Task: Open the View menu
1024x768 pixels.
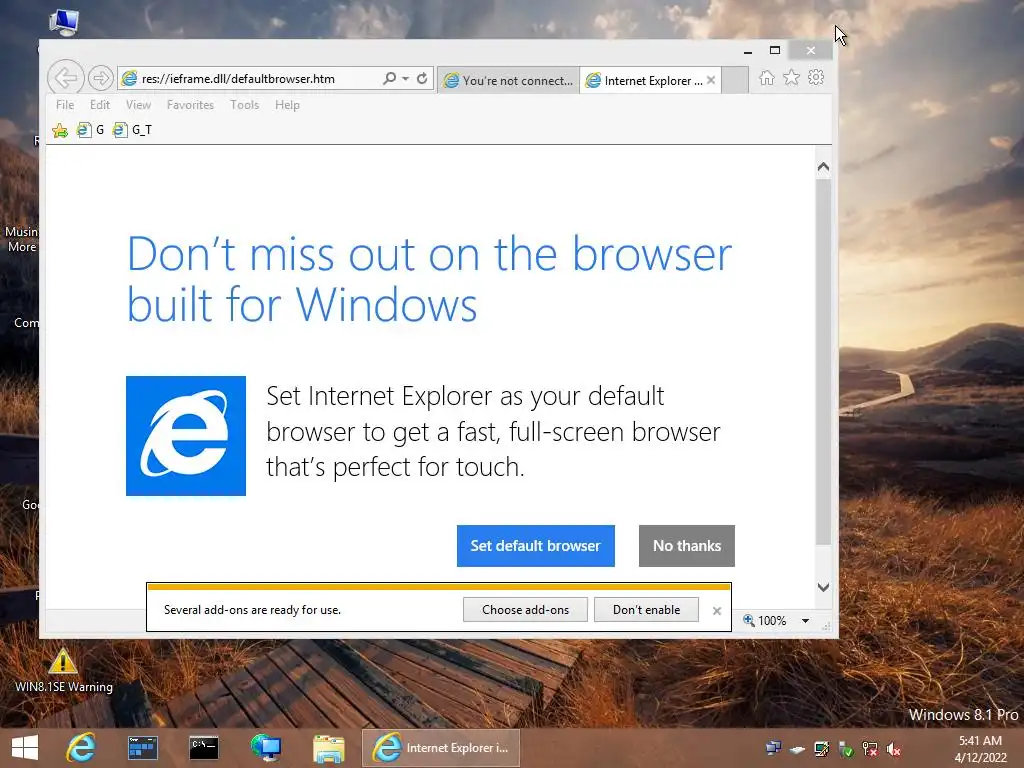Action: pos(138,104)
